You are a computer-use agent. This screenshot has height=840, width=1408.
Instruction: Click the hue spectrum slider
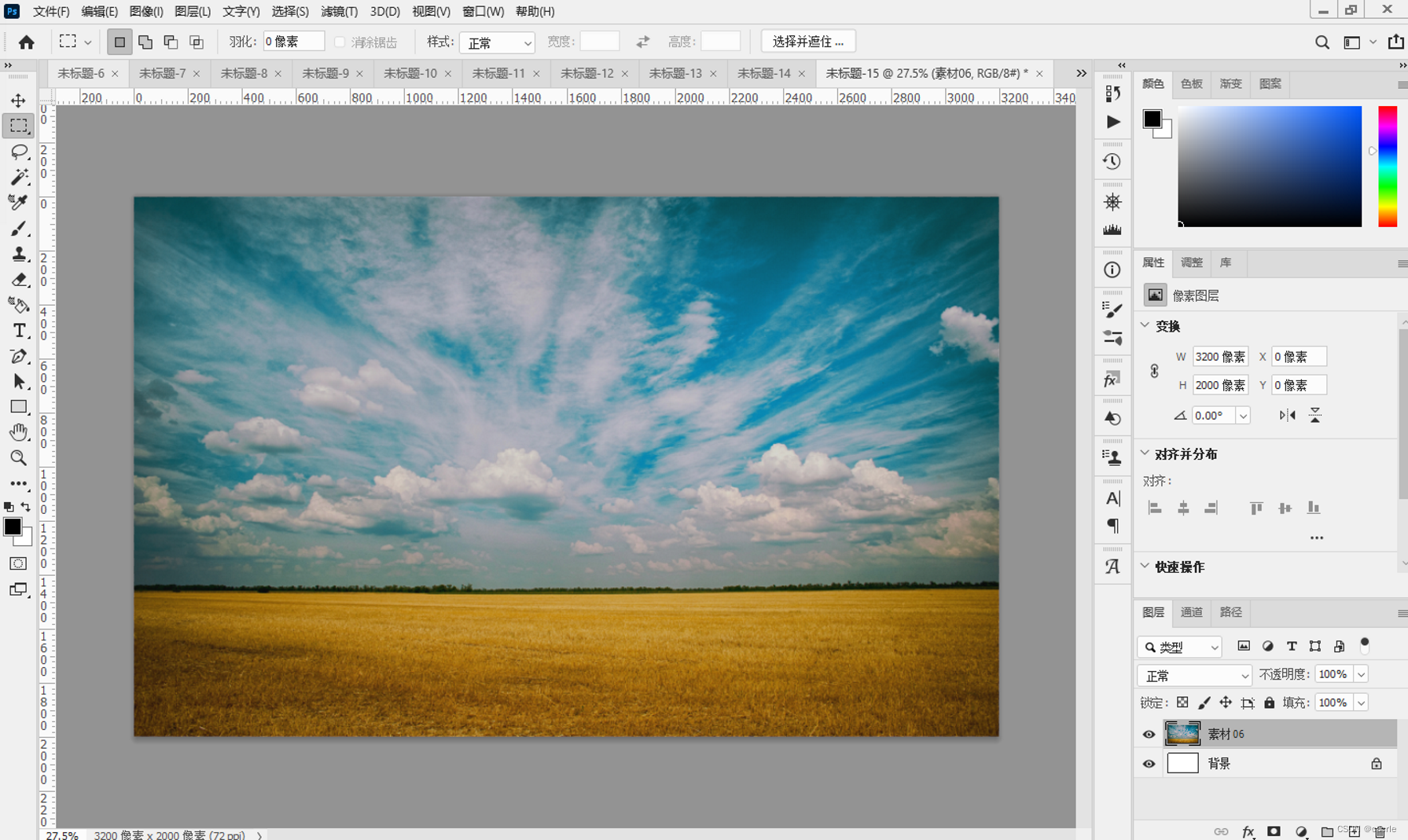(x=1388, y=167)
